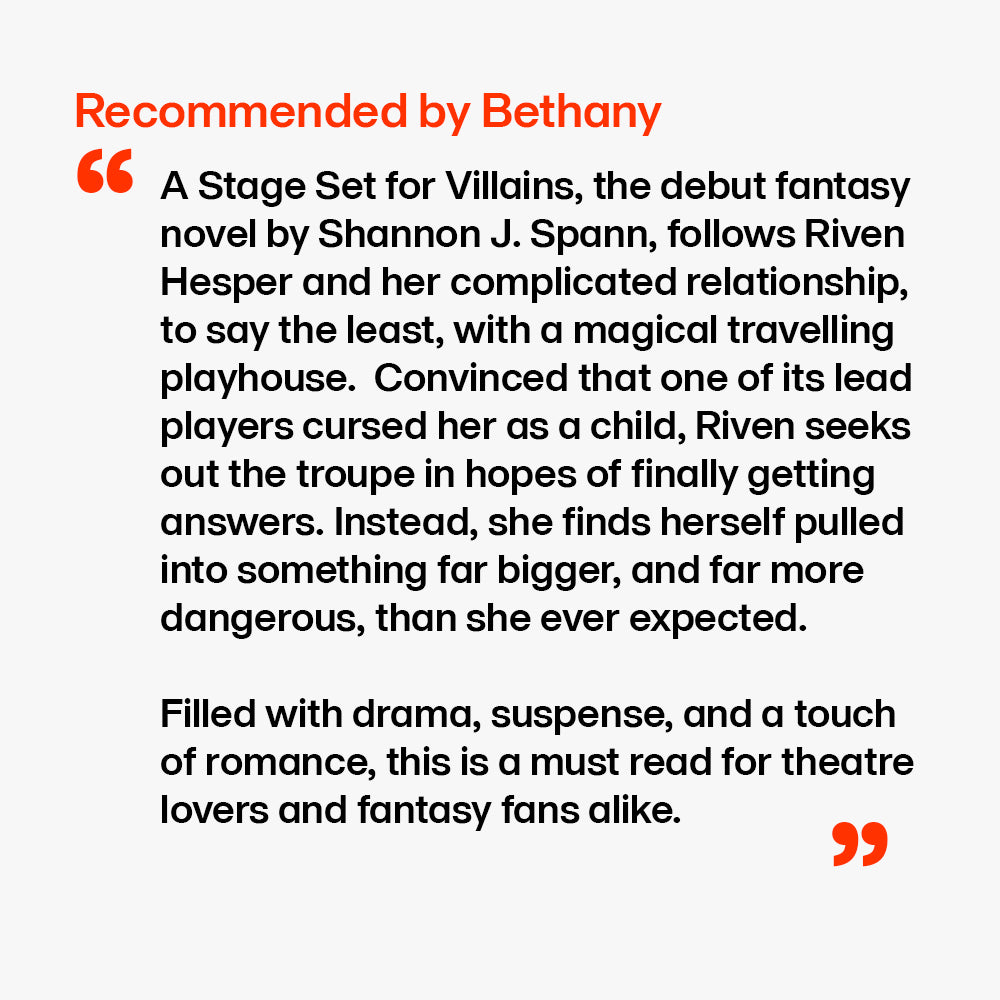Click the phrase "lovers and fantasy fans alike"
The image size is (1000, 1000).
420,811
